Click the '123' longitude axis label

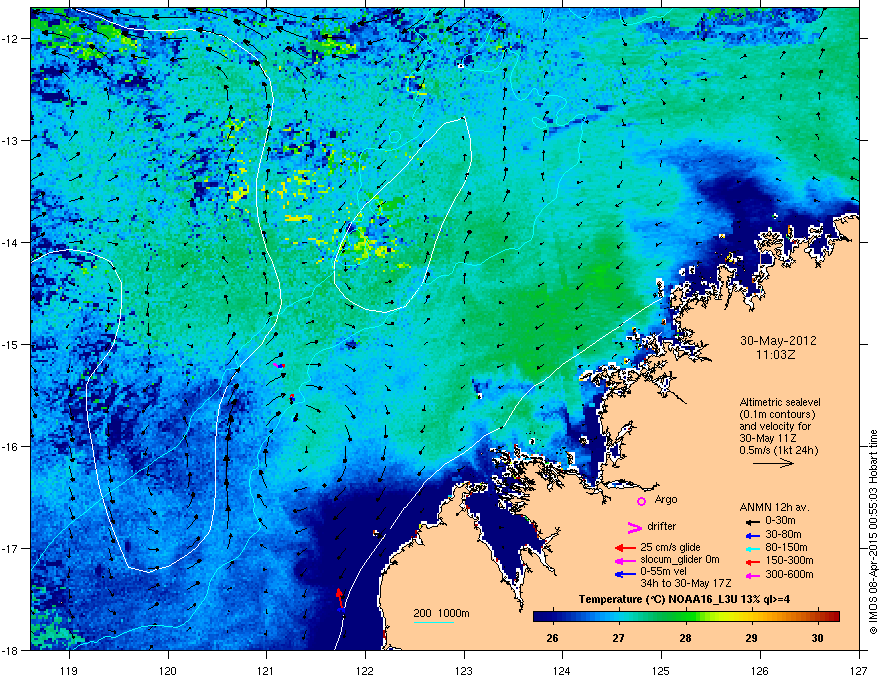(x=464, y=671)
